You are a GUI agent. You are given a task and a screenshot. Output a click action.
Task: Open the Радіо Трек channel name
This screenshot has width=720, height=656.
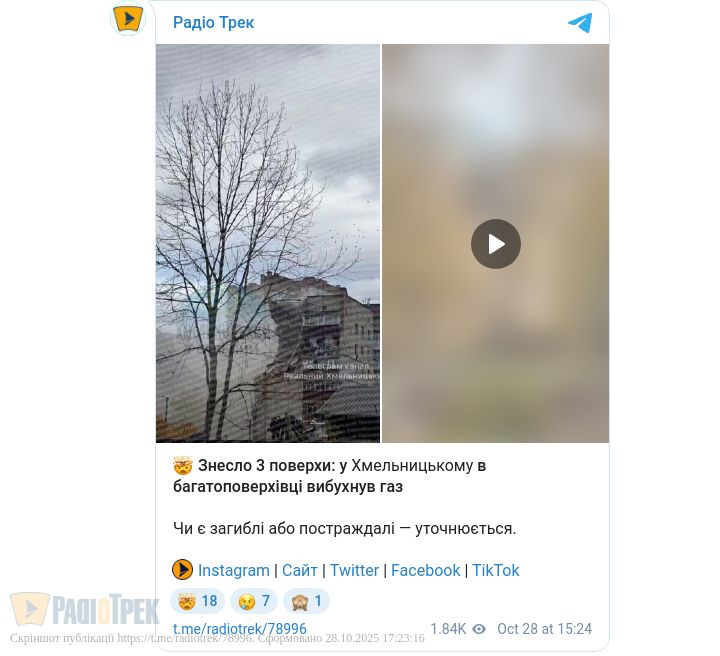[x=214, y=22]
